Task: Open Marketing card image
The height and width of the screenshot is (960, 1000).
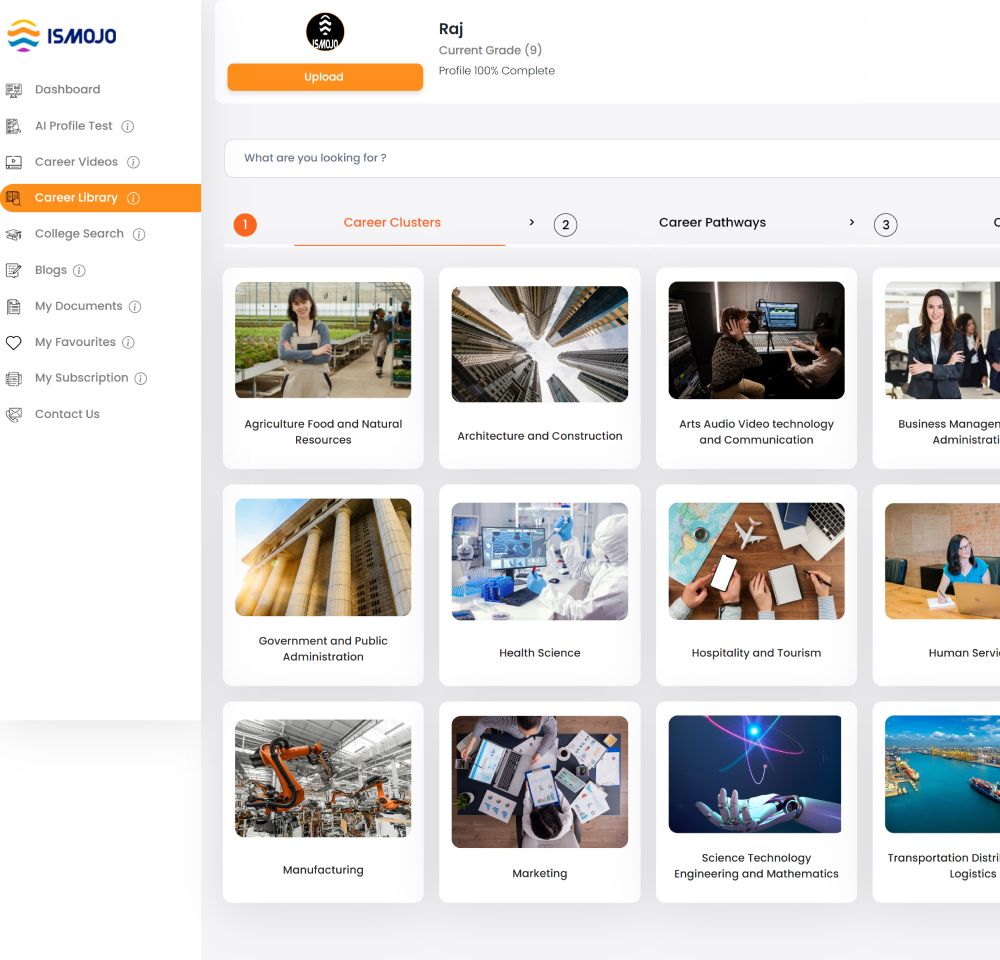Action: point(540,781)
